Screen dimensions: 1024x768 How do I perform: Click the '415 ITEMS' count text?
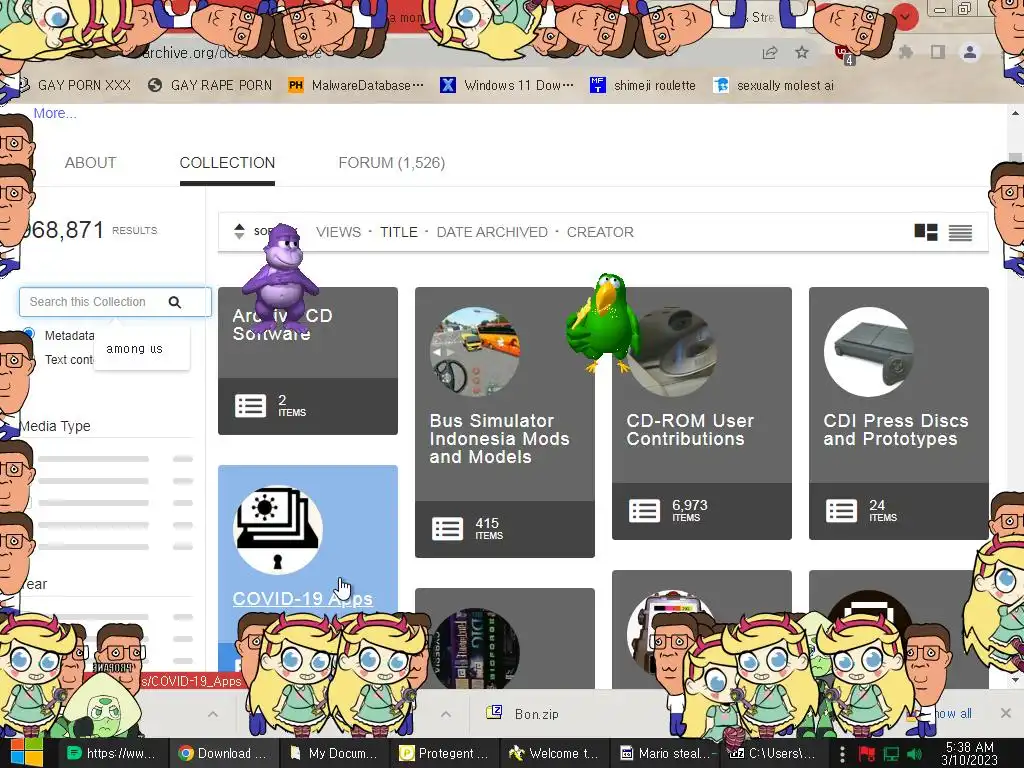(488, 528)
